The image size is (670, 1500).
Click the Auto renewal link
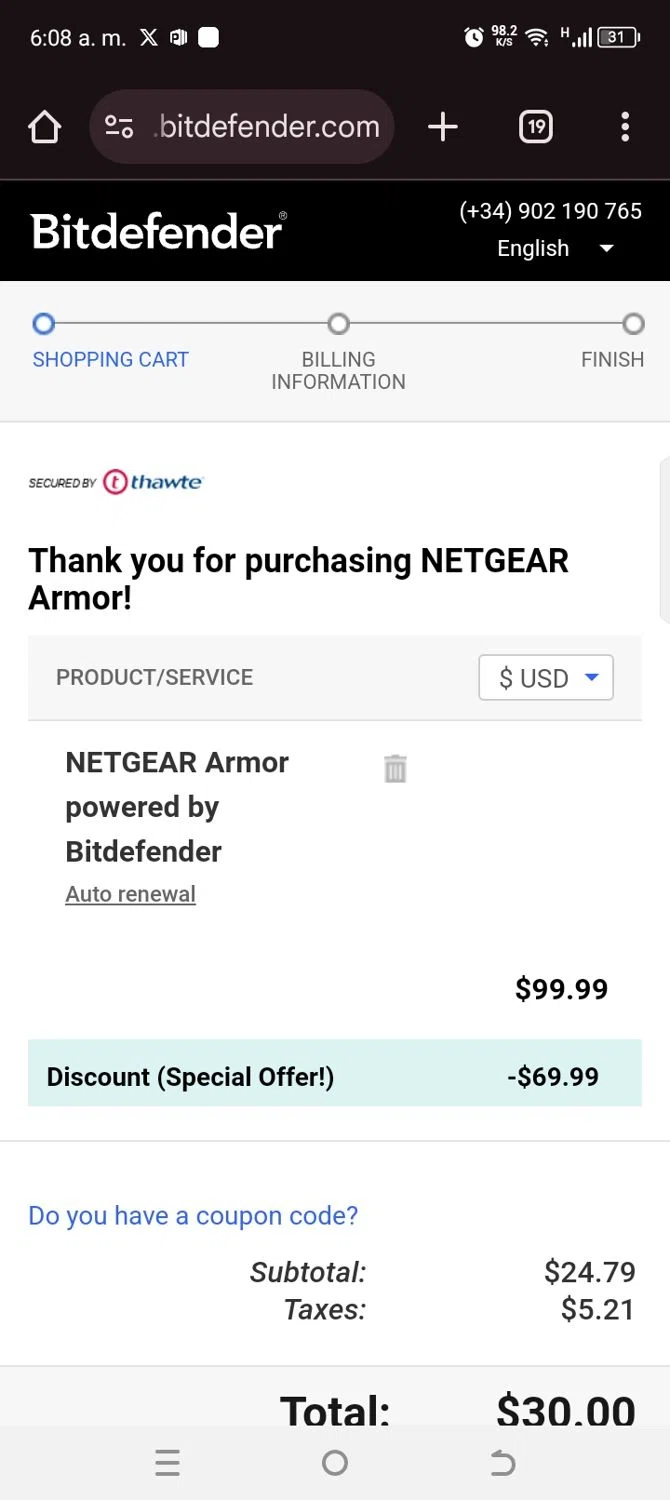click(130, 894)
